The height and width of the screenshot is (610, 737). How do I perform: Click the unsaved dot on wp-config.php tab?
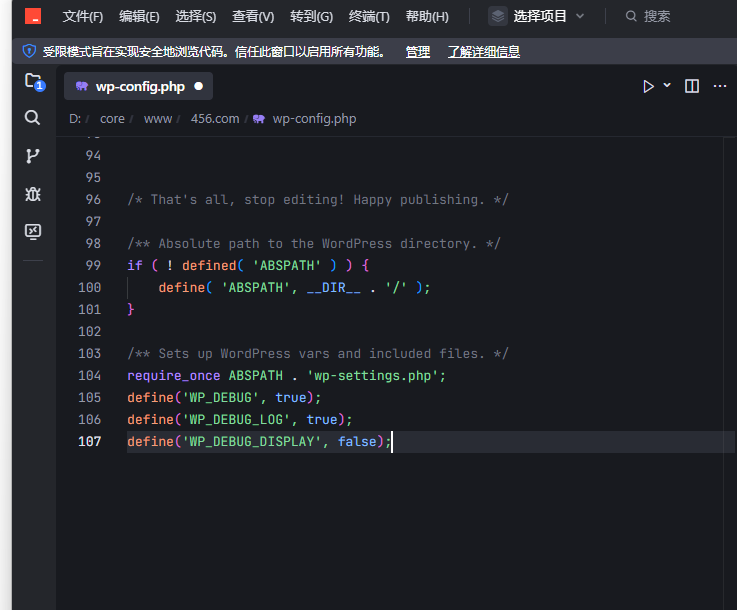coord(198,87)
